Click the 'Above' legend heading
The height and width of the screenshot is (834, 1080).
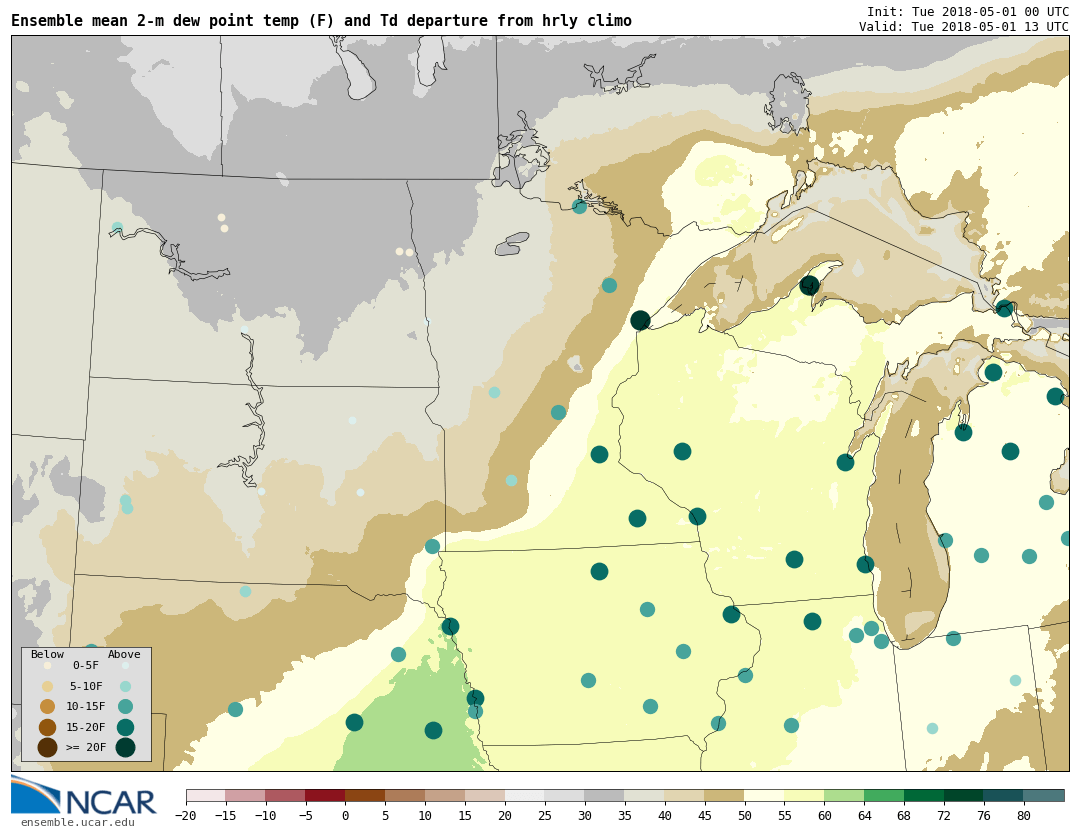[124, 654]
